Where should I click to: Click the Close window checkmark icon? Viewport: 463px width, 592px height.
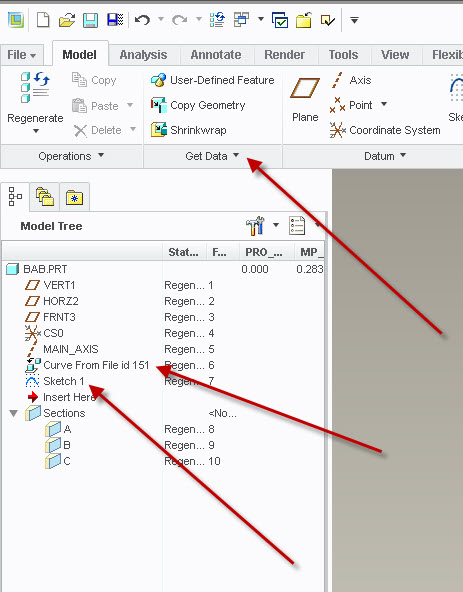tap(280, 20)
